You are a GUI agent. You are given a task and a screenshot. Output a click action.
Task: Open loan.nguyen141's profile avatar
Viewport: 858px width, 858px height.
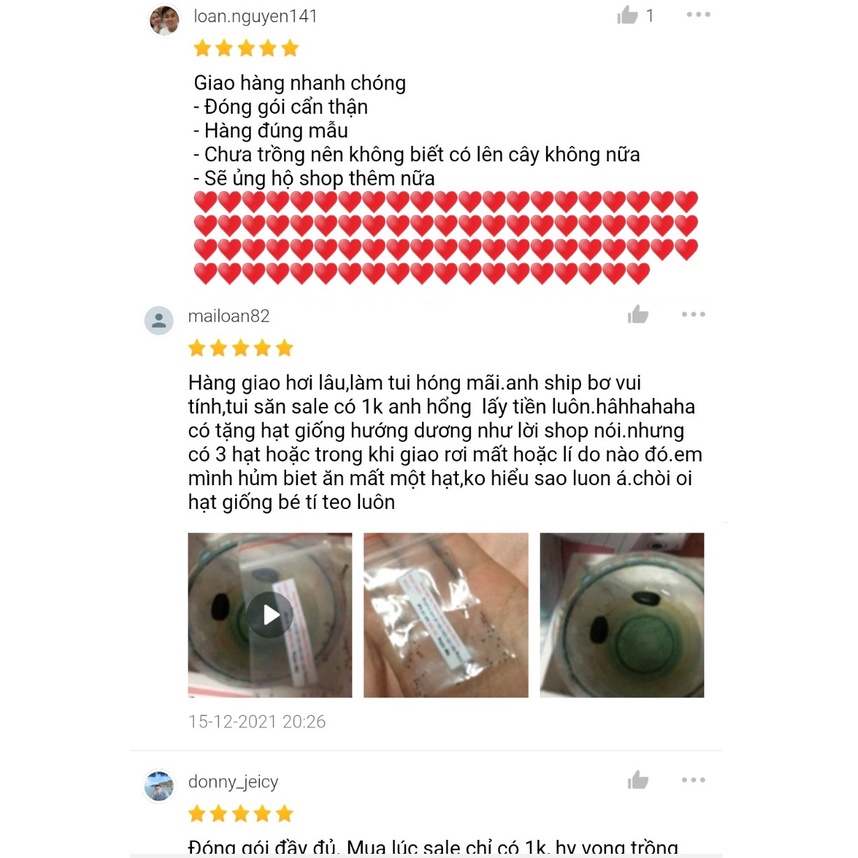[x=164, y=21]
